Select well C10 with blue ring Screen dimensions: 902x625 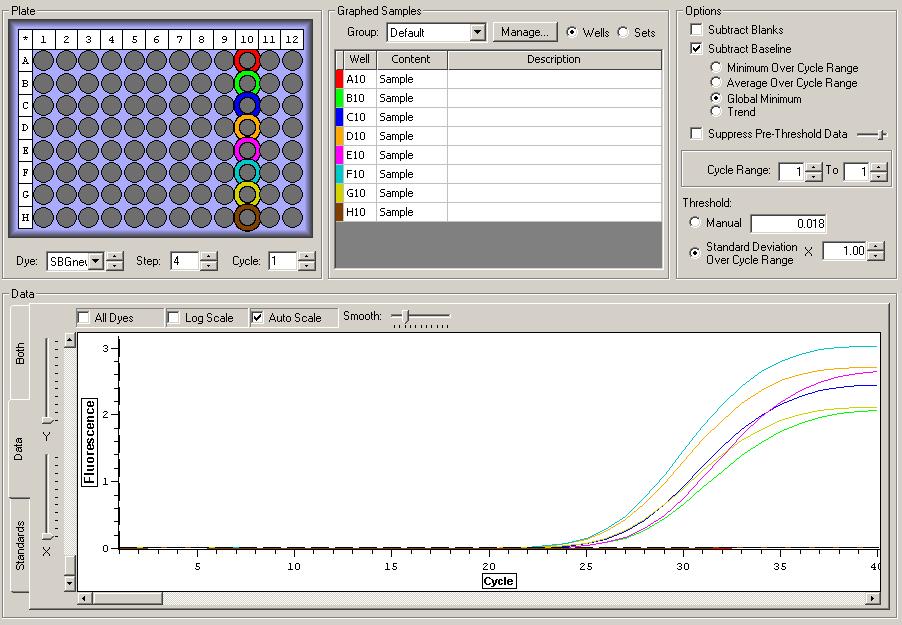(247, 105)
